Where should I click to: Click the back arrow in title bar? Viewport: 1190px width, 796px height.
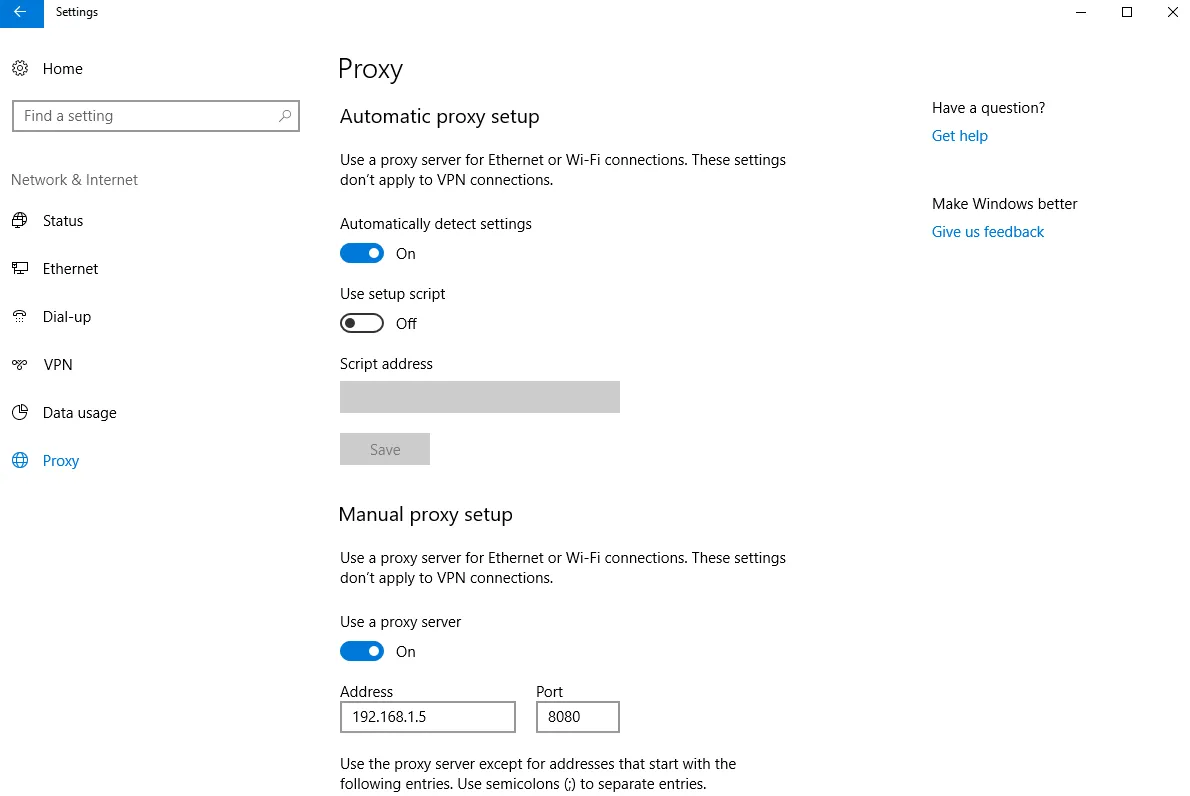(x=21, y=13)
